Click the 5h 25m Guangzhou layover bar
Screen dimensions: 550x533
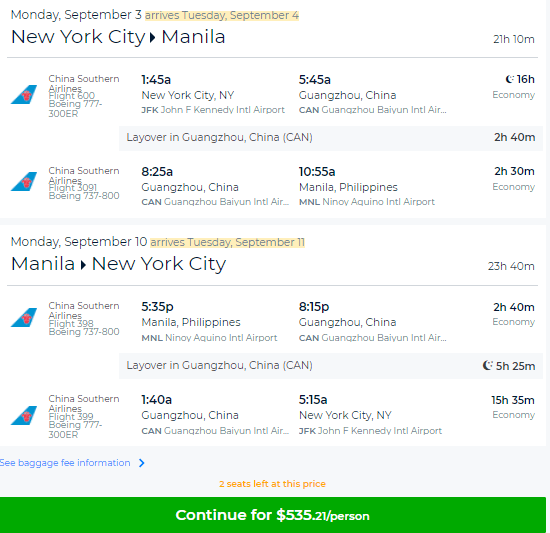pos(331,366)
